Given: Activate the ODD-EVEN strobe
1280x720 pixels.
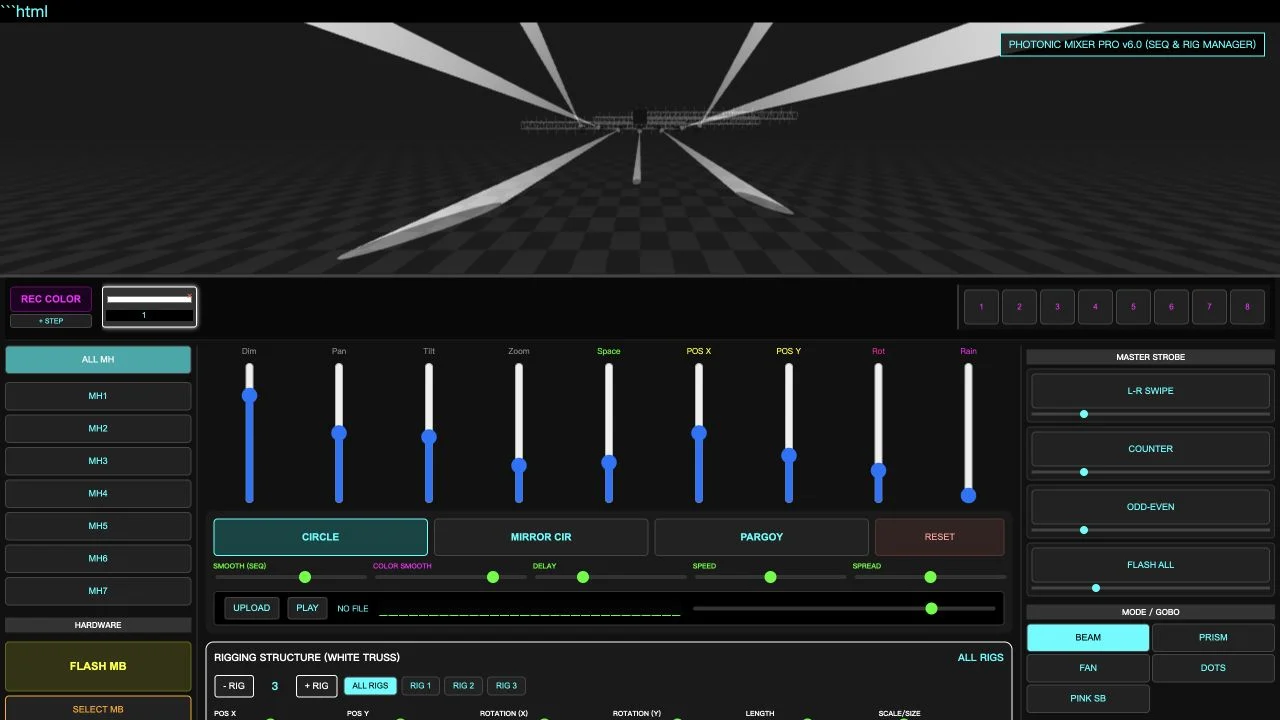Looking at the screenshot, I should pyautogui.click(x=1151, y=507).
